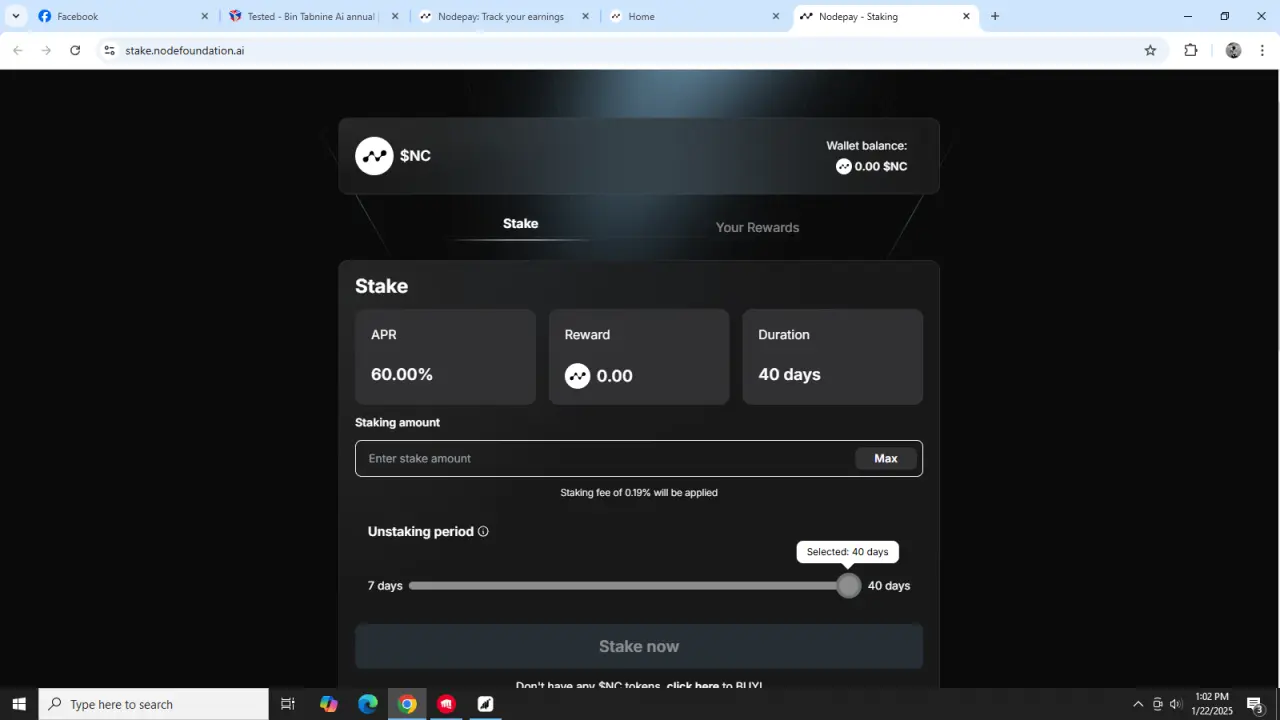Image resolution: width=1280 pixels, height=720 pixels.
Task: Close the Facebook tab
Action: click(205, 16)
